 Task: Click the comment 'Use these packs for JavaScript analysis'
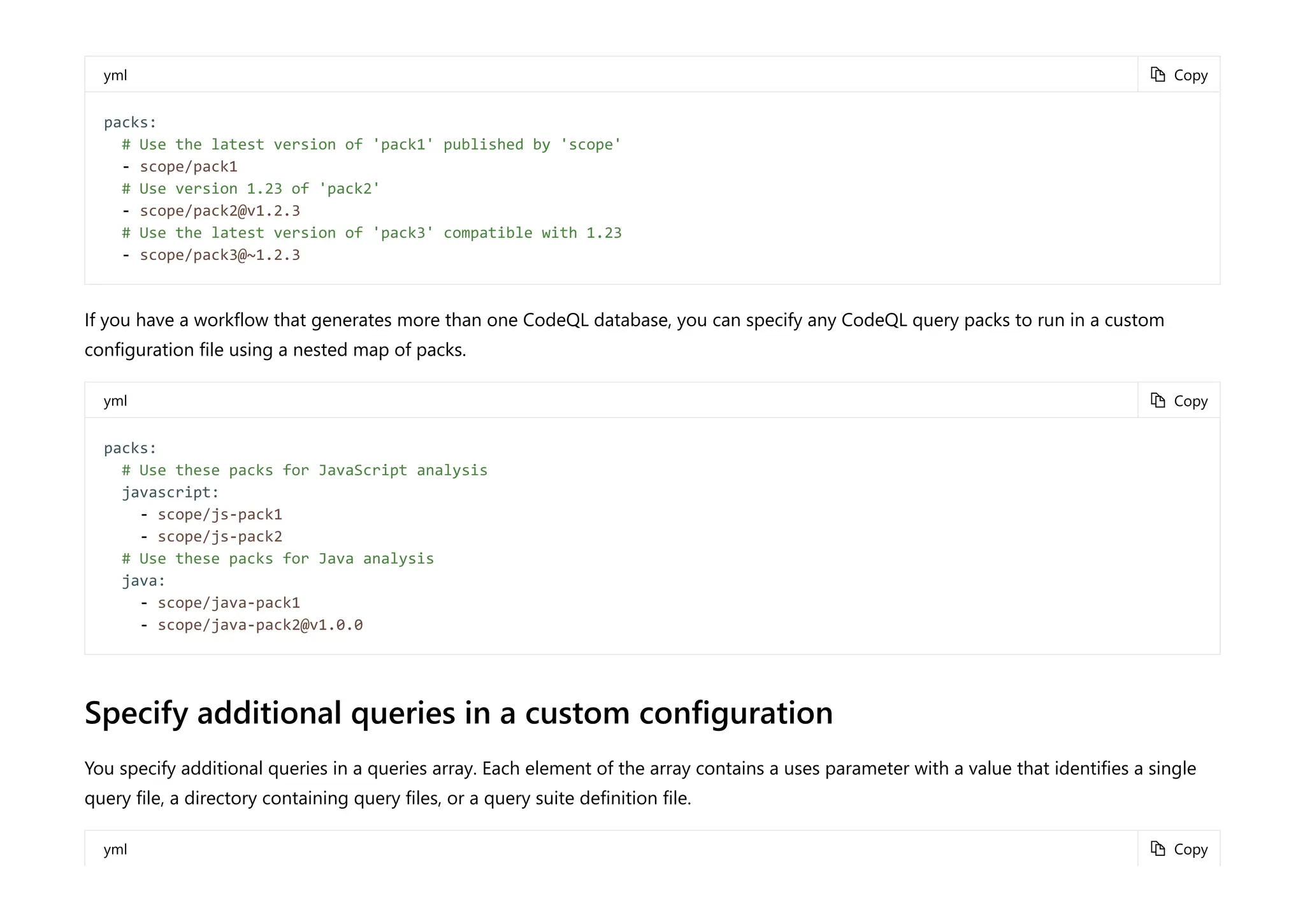[x=305, y=470]
